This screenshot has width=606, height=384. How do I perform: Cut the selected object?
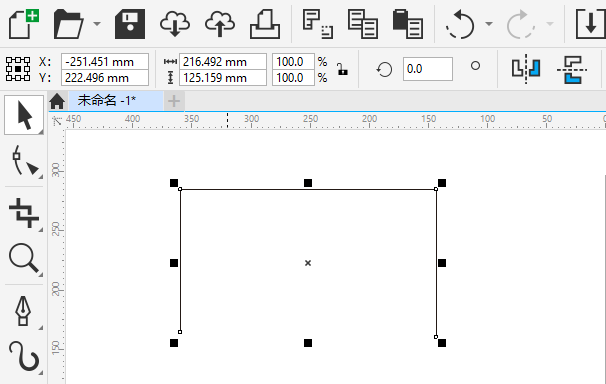coord(318,24)
